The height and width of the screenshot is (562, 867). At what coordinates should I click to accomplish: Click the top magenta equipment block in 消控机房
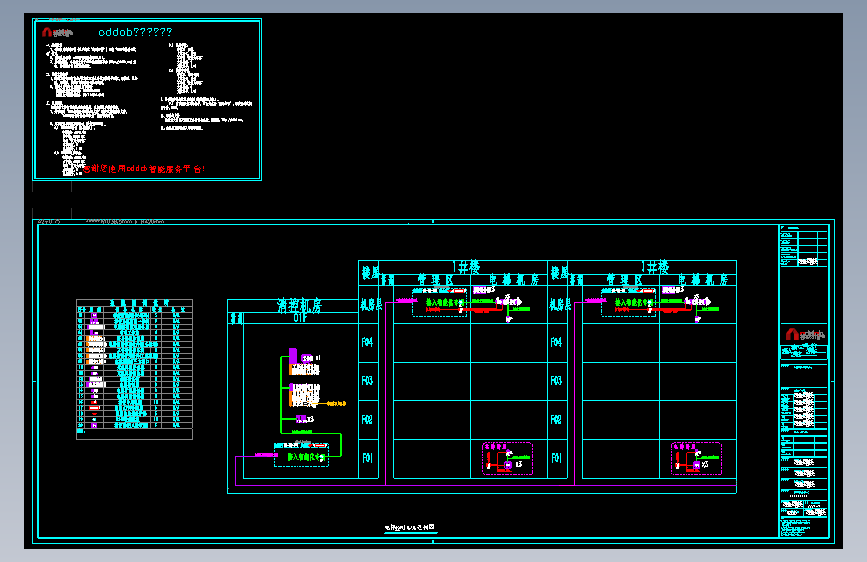pyautogui.click(x=293, y=355)
